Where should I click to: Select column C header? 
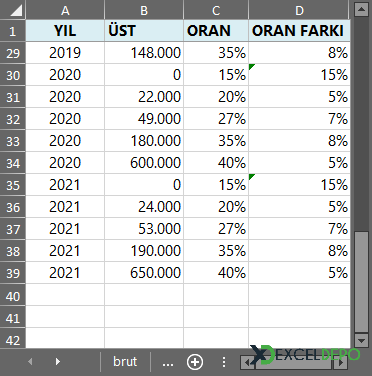click(x=216, y=10)
